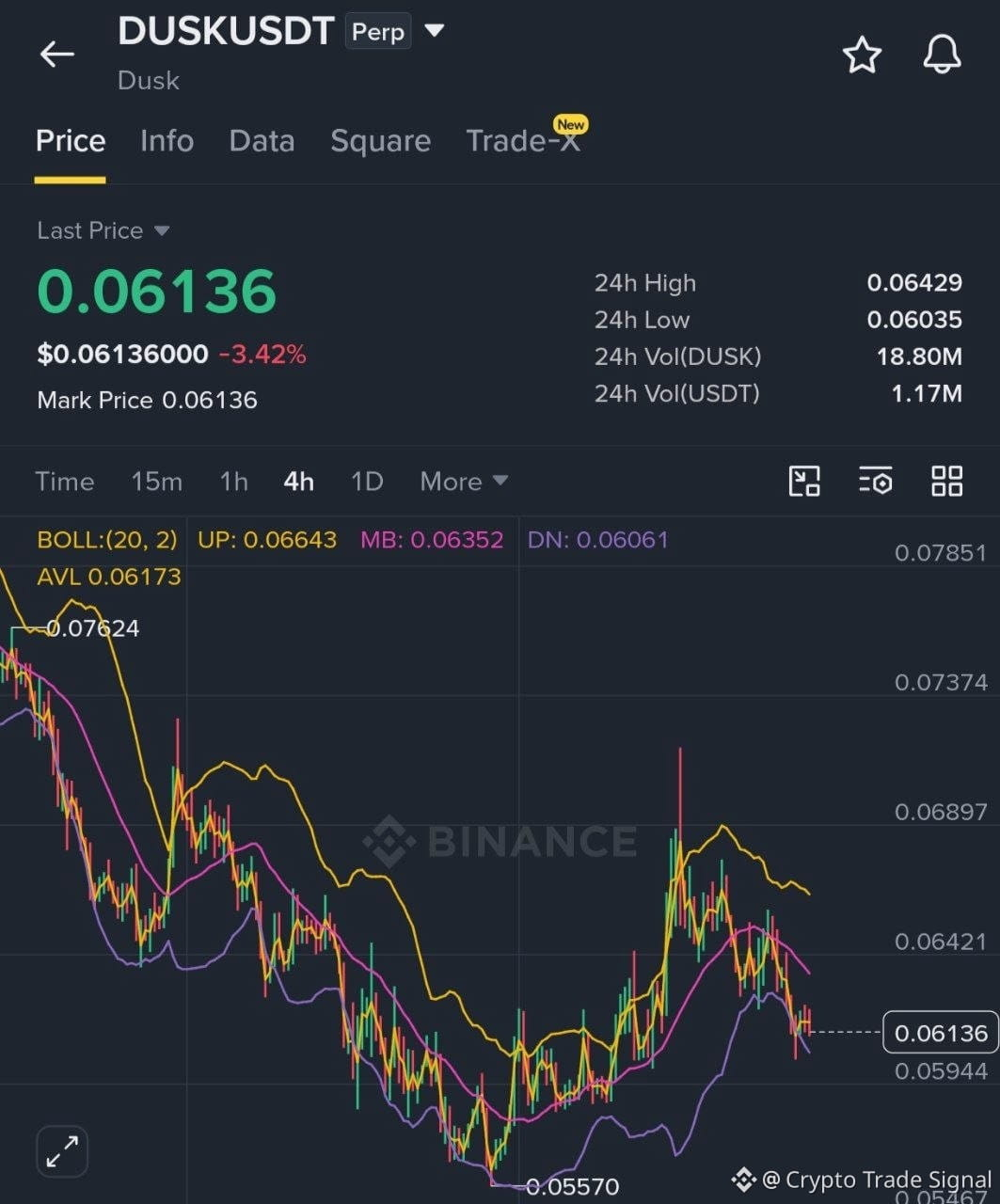The image size is (1000, 1204).
Task: Open the four-square grid layout icon
Action: pyautogui.click(x=946, y=481)
